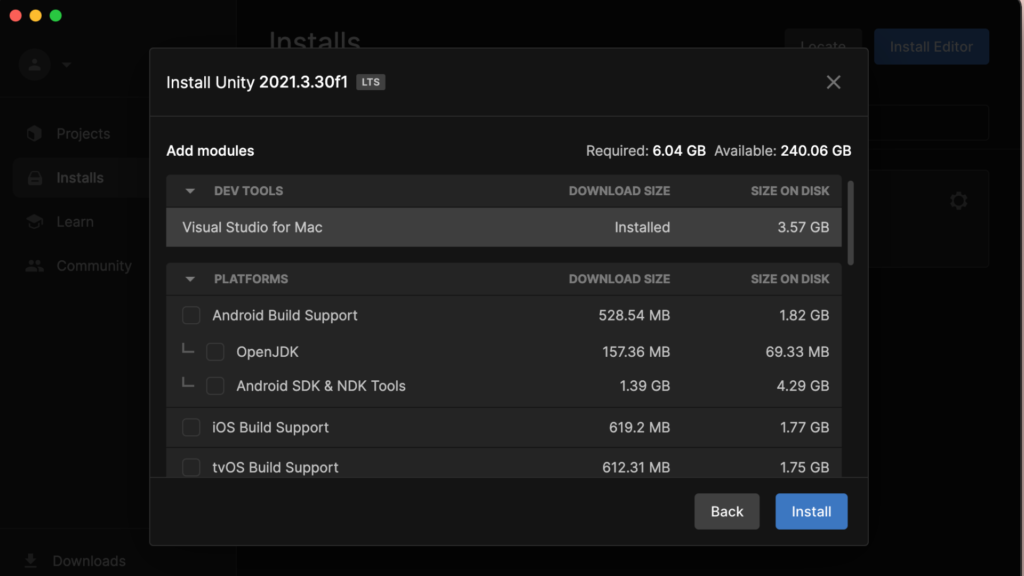Open the account profile avatar

click(35, 65)
